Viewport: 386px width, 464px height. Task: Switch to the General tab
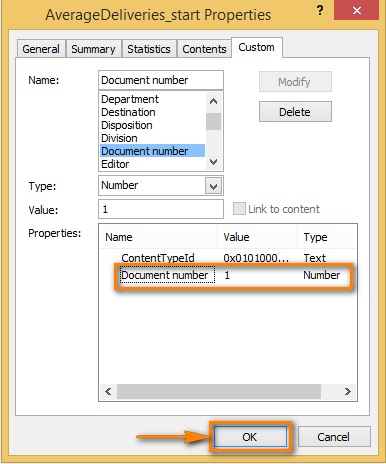[x=41, y=49]
